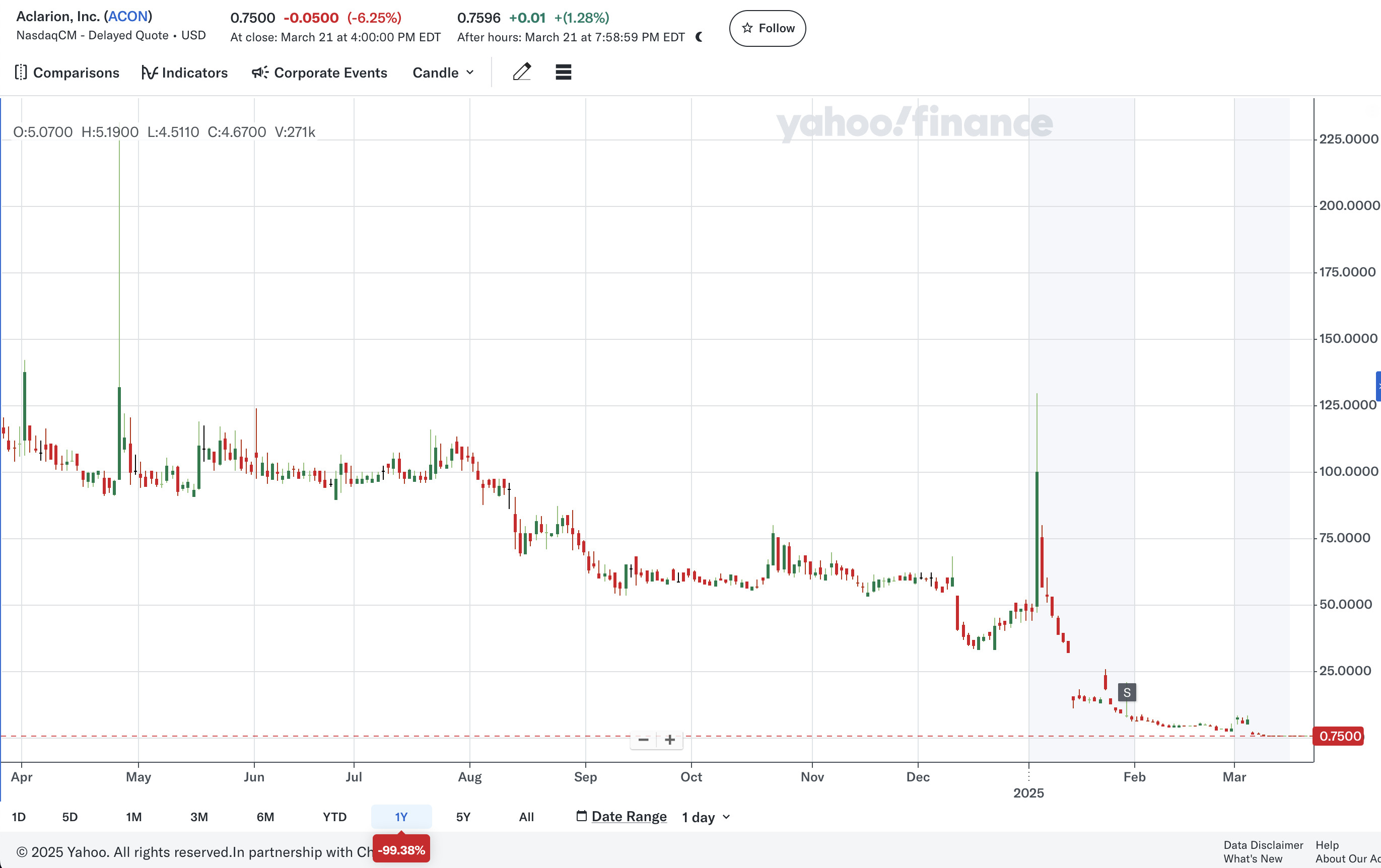Open the Indicators menu
Viewport: 1381px width, 868px height.
point(184,73)
